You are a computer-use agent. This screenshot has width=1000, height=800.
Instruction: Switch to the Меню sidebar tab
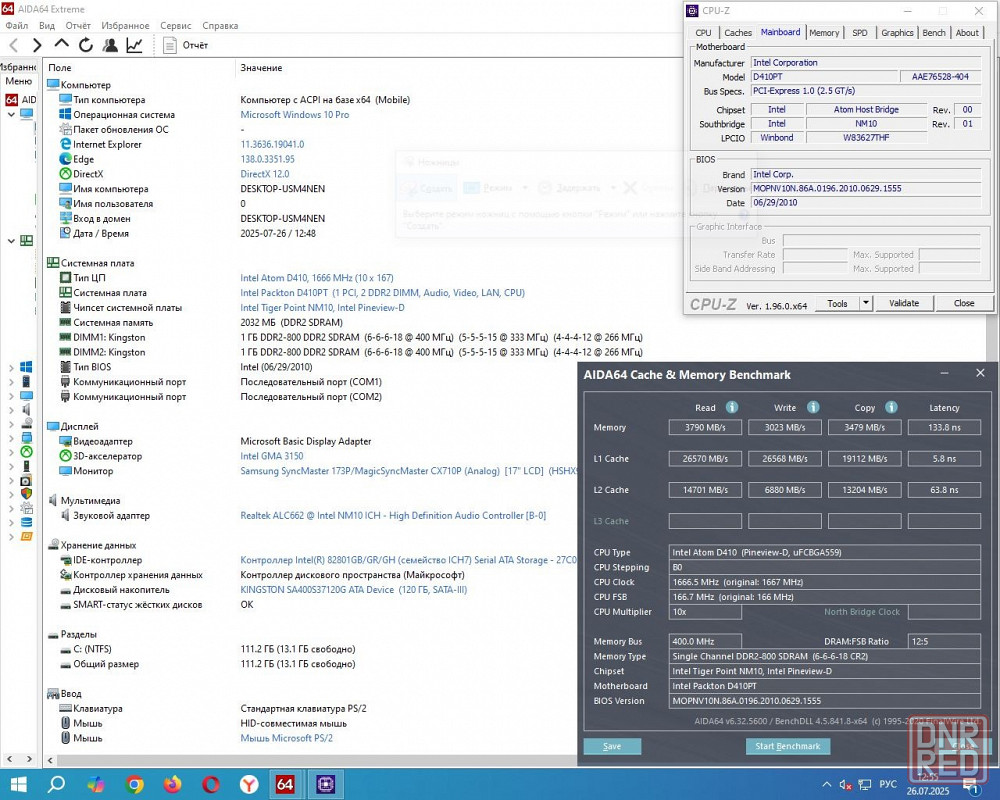tap(18, 82)
